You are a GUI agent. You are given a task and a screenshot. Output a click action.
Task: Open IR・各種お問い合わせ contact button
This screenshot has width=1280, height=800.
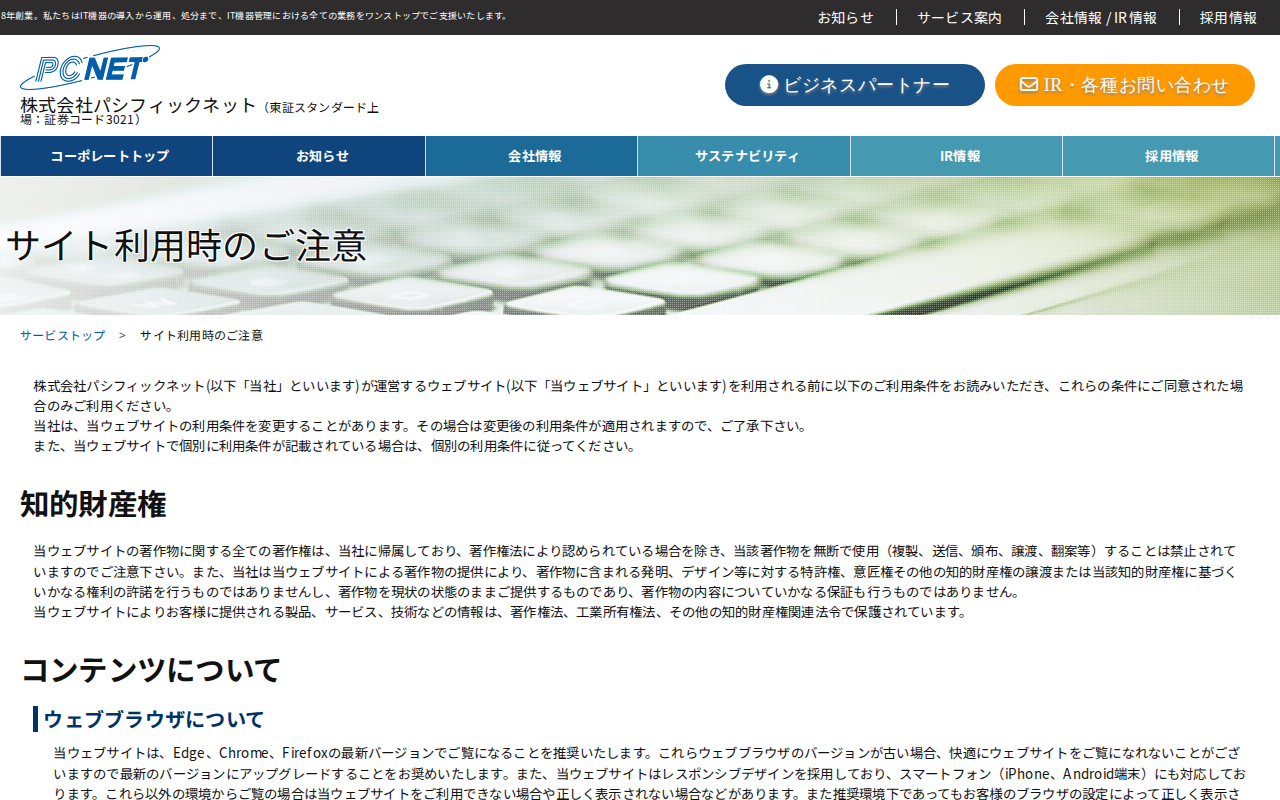click(x=1125, y=85)
